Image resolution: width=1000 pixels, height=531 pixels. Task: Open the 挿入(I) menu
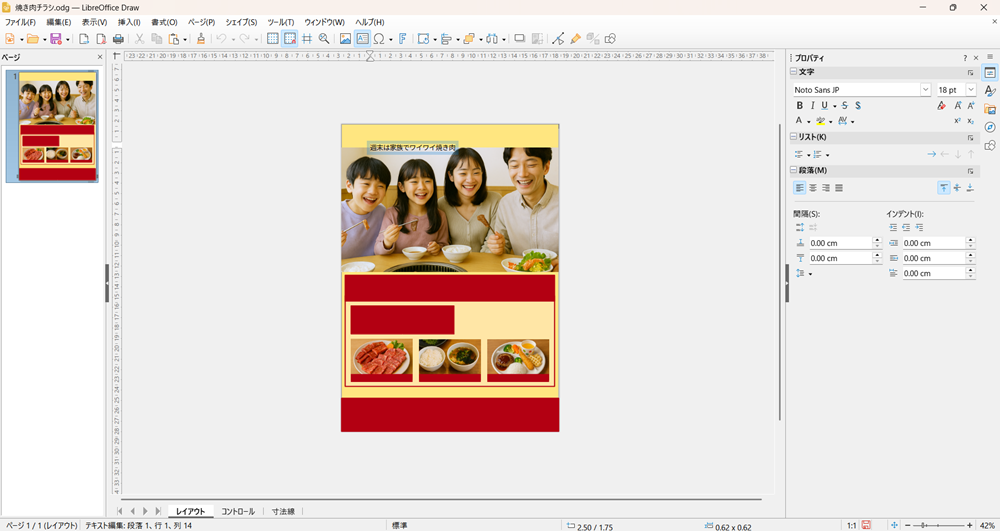129,22
